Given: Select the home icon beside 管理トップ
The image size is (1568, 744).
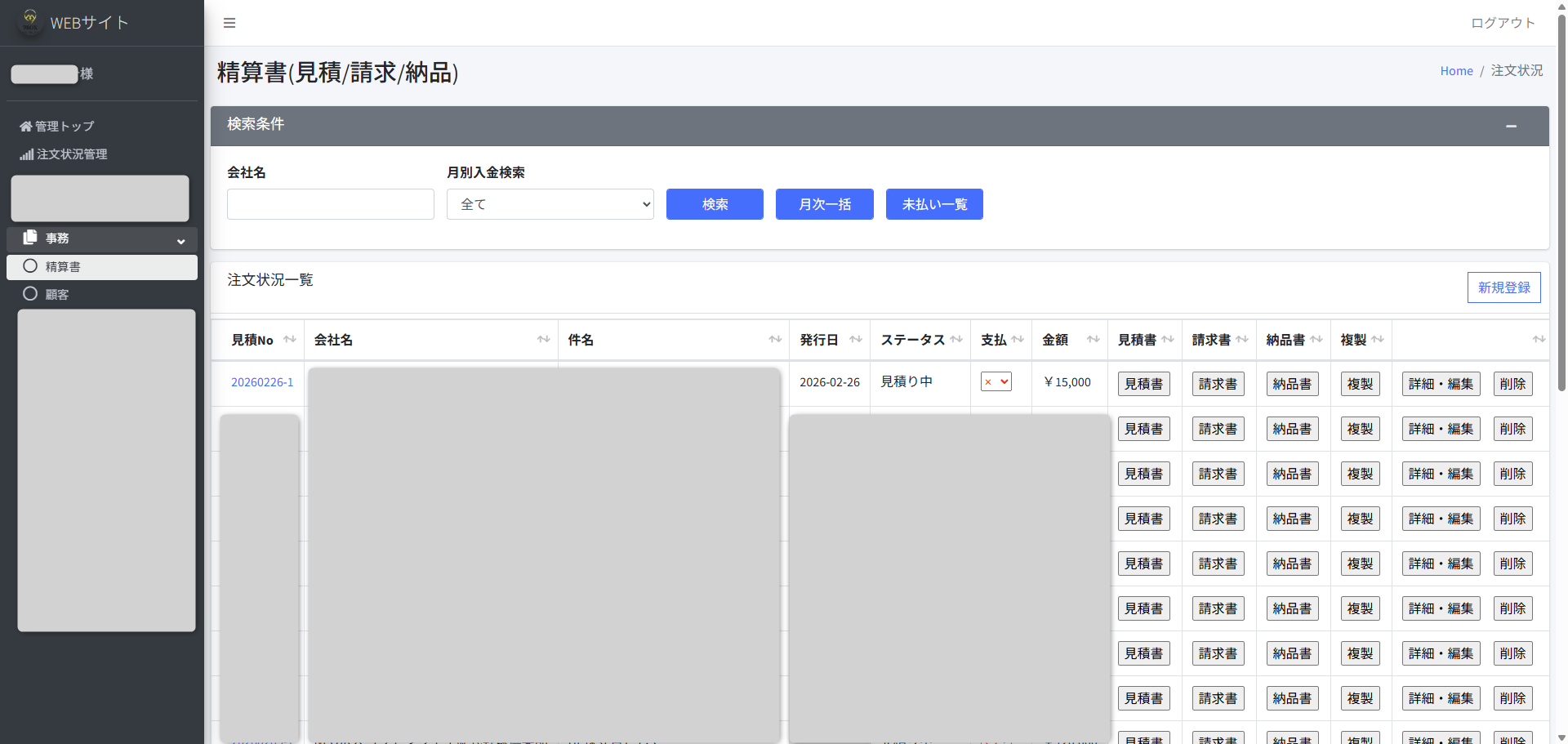Looking at the screenshot, I should tap(24, 125).
